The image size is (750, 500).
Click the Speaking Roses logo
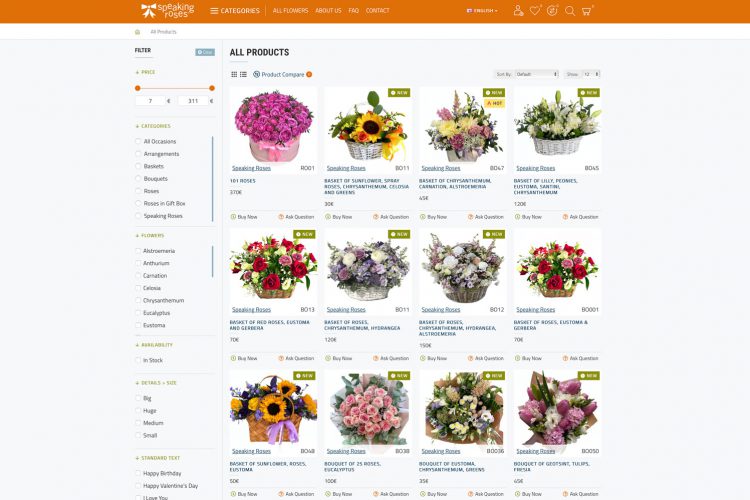click(167, 11)
